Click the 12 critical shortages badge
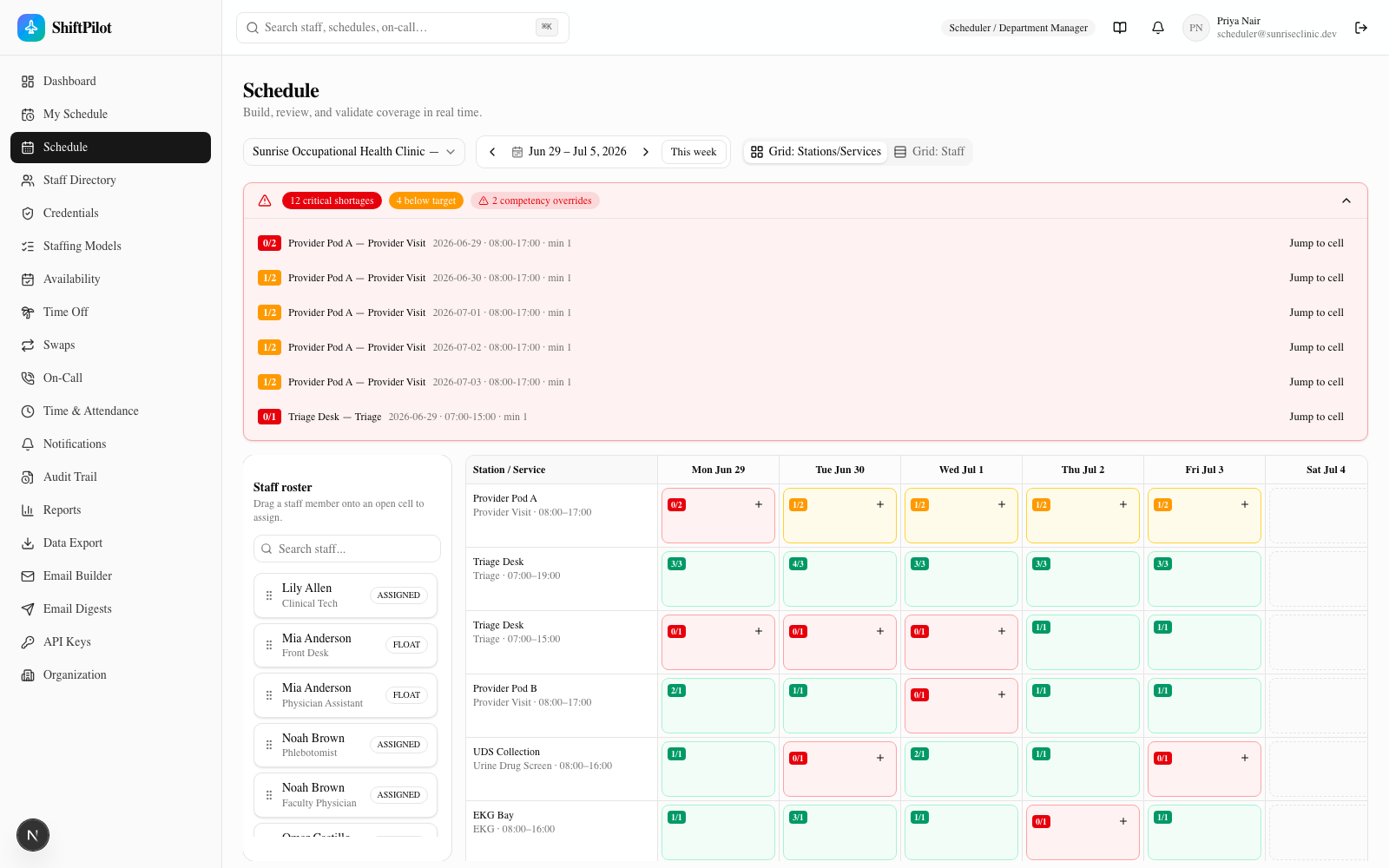Image resolution: width=1389 pixels, height=868 pixels. click(332, 201)
